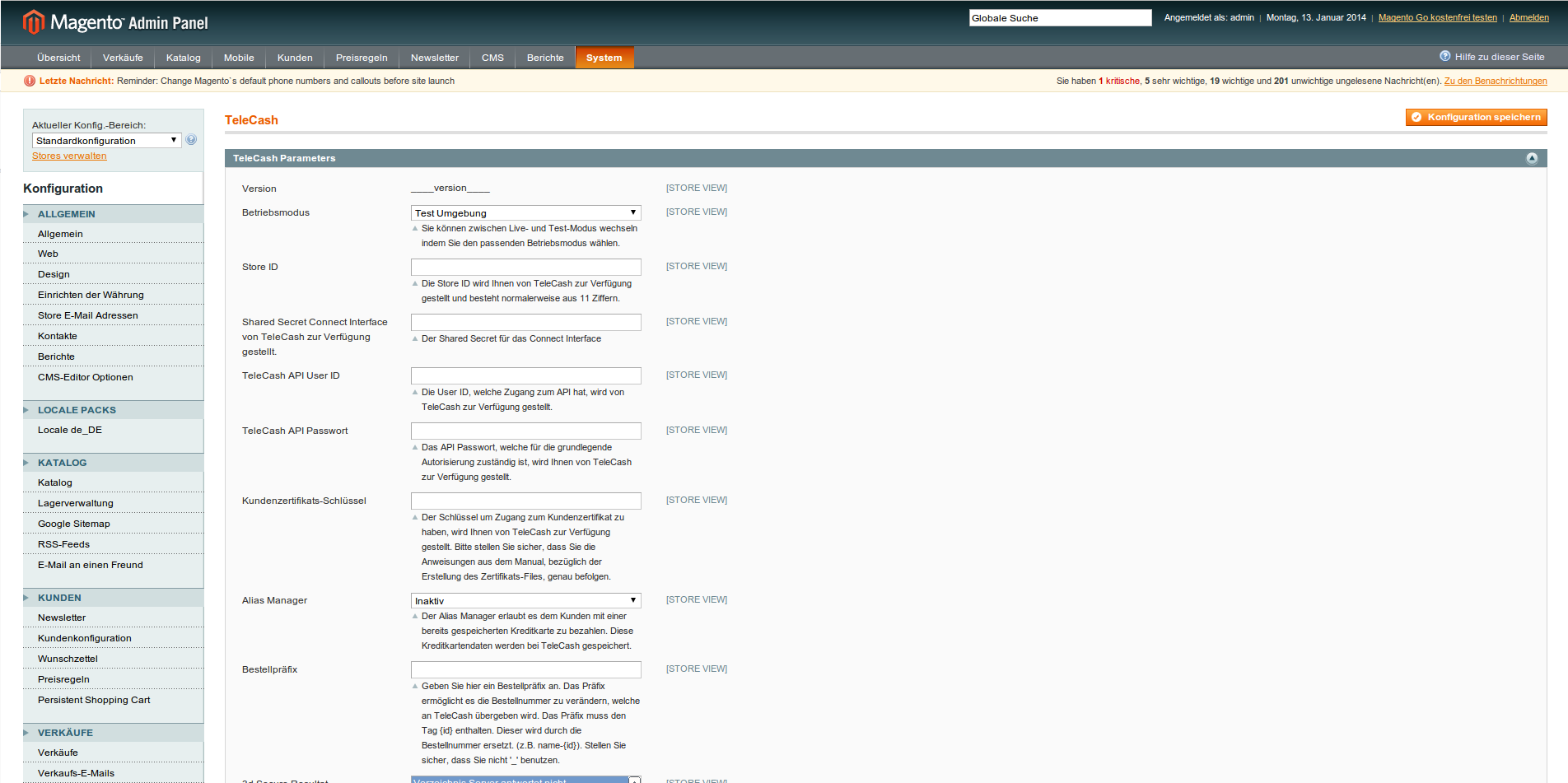Open the Aktueller Konfig.-Bereich dropdown
The width and height of the screenshot is (1568, 783).
[x=106, y=141]
